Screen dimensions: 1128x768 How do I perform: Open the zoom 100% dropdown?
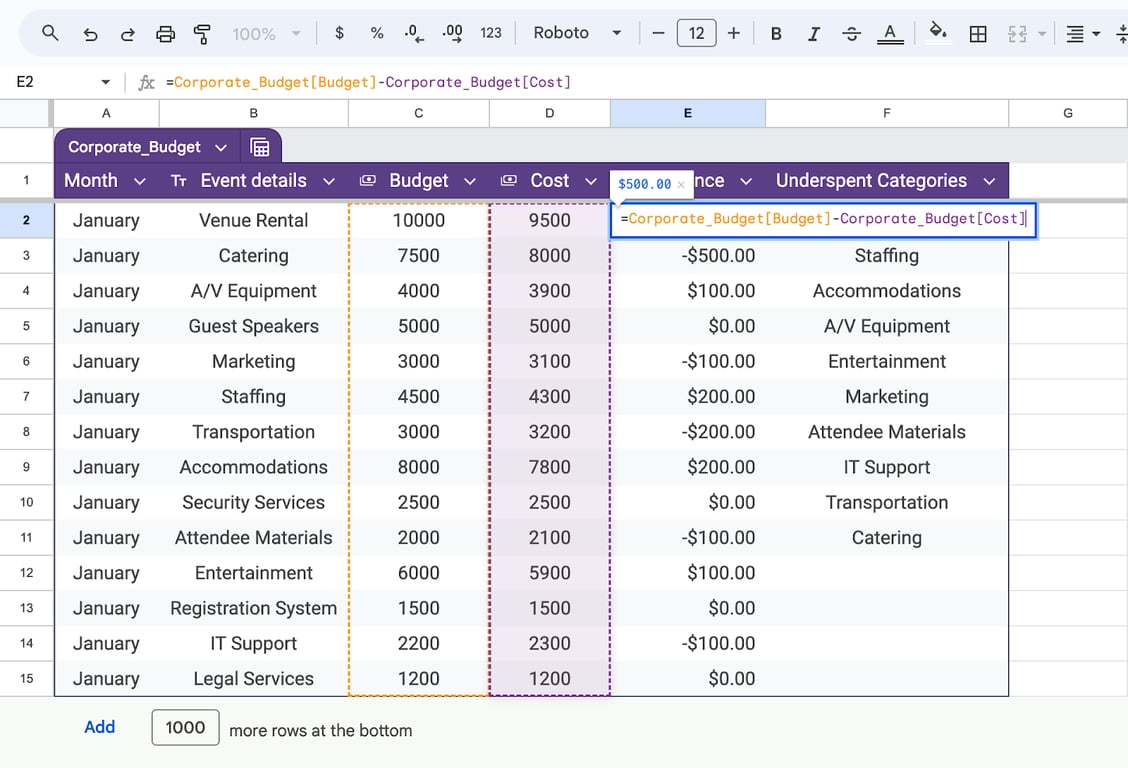tap(265, 34)
